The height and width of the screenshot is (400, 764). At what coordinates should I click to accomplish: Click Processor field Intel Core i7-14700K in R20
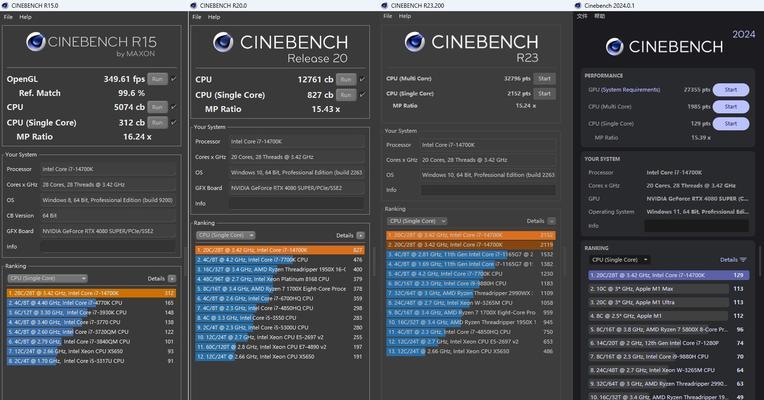(x=297, y=141)
